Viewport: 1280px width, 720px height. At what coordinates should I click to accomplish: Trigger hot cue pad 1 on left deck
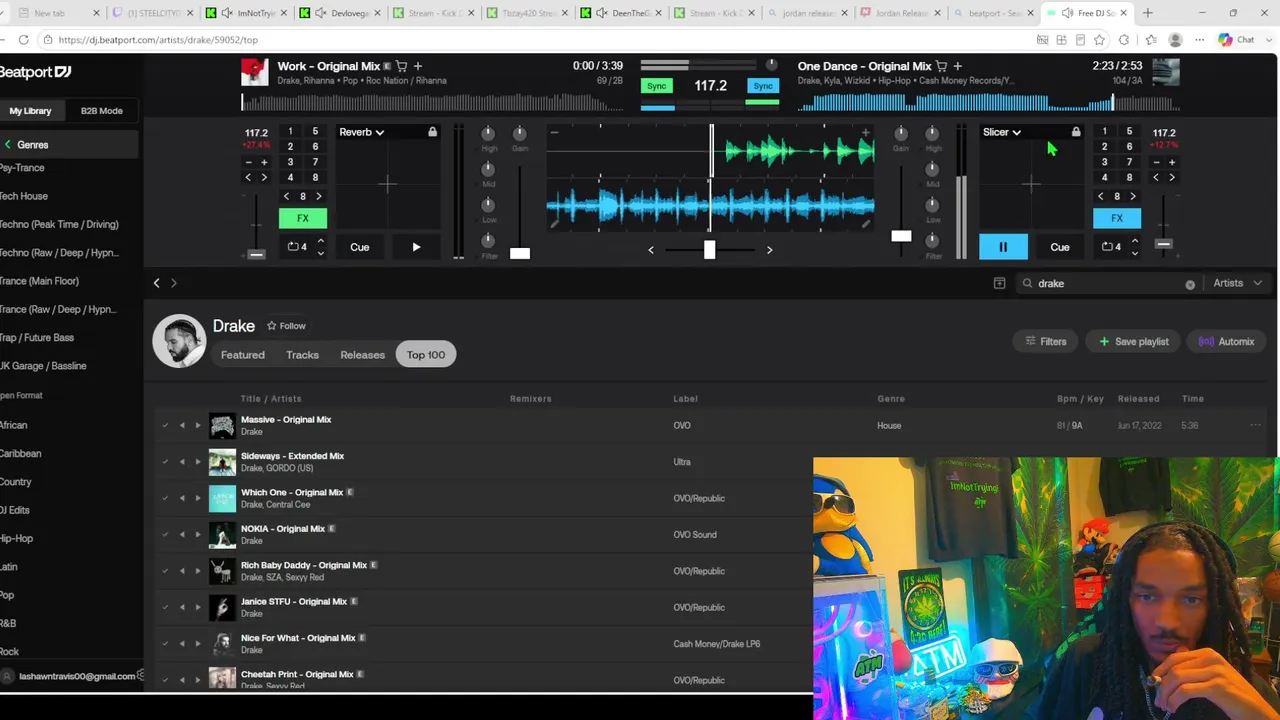[x=290, y=132]
